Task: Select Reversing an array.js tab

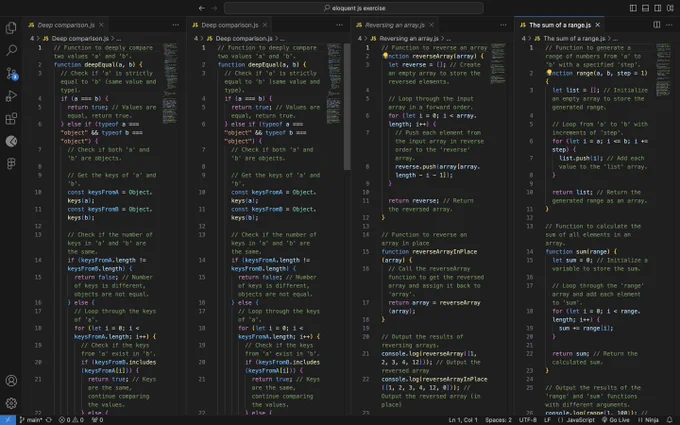Action: click(x=394, y=25)
